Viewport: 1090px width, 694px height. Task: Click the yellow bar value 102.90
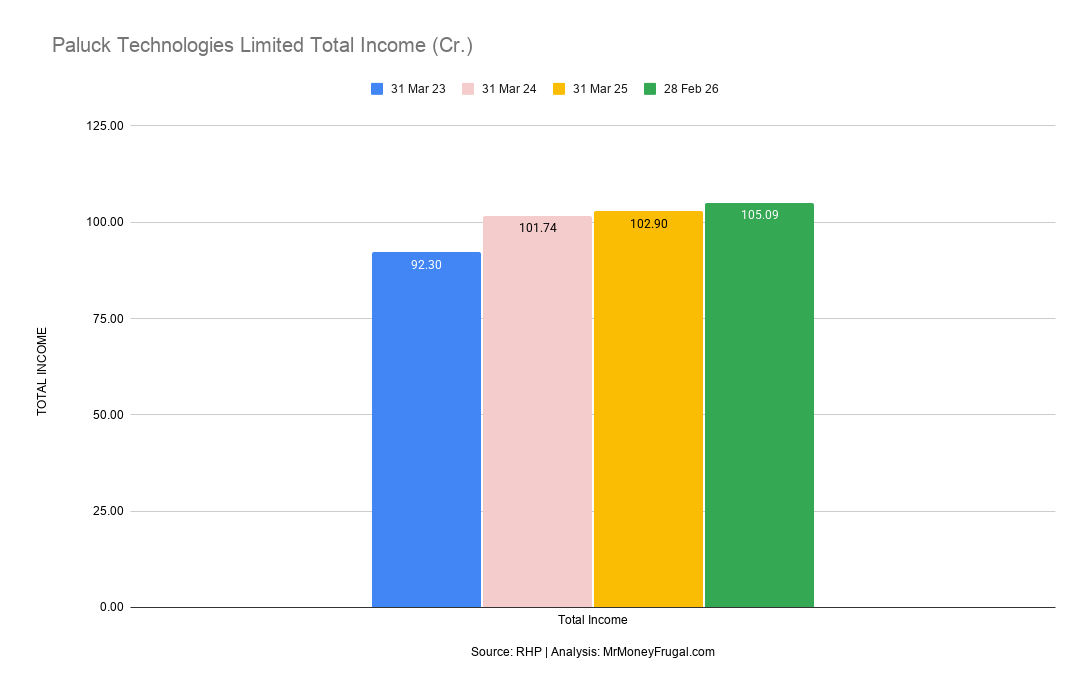pyautogui.click(x=649, y=224)
